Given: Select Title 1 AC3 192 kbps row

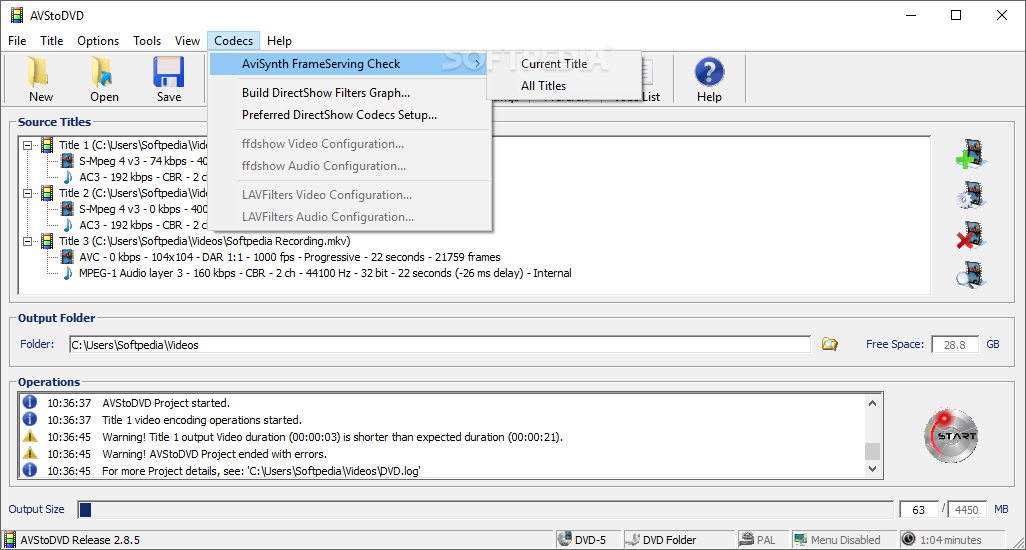Looking at the screenshot, I should point(143,177).
